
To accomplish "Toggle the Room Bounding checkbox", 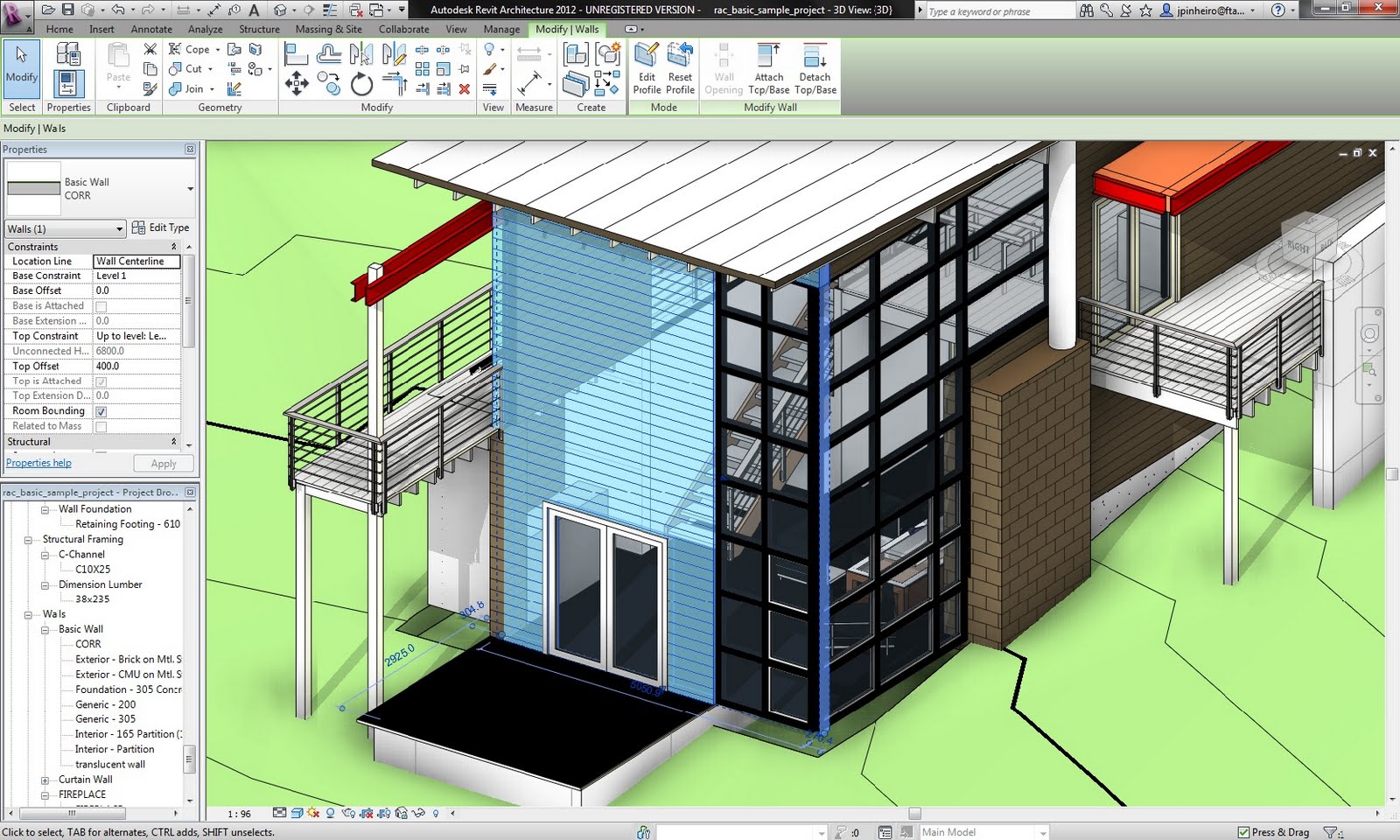I will pos(101,411).
